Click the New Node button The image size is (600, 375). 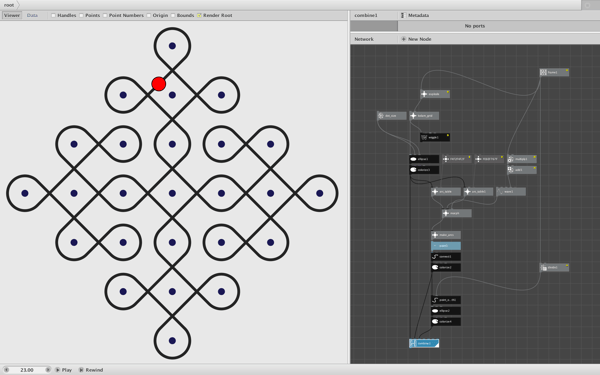[x=416, y=39]
